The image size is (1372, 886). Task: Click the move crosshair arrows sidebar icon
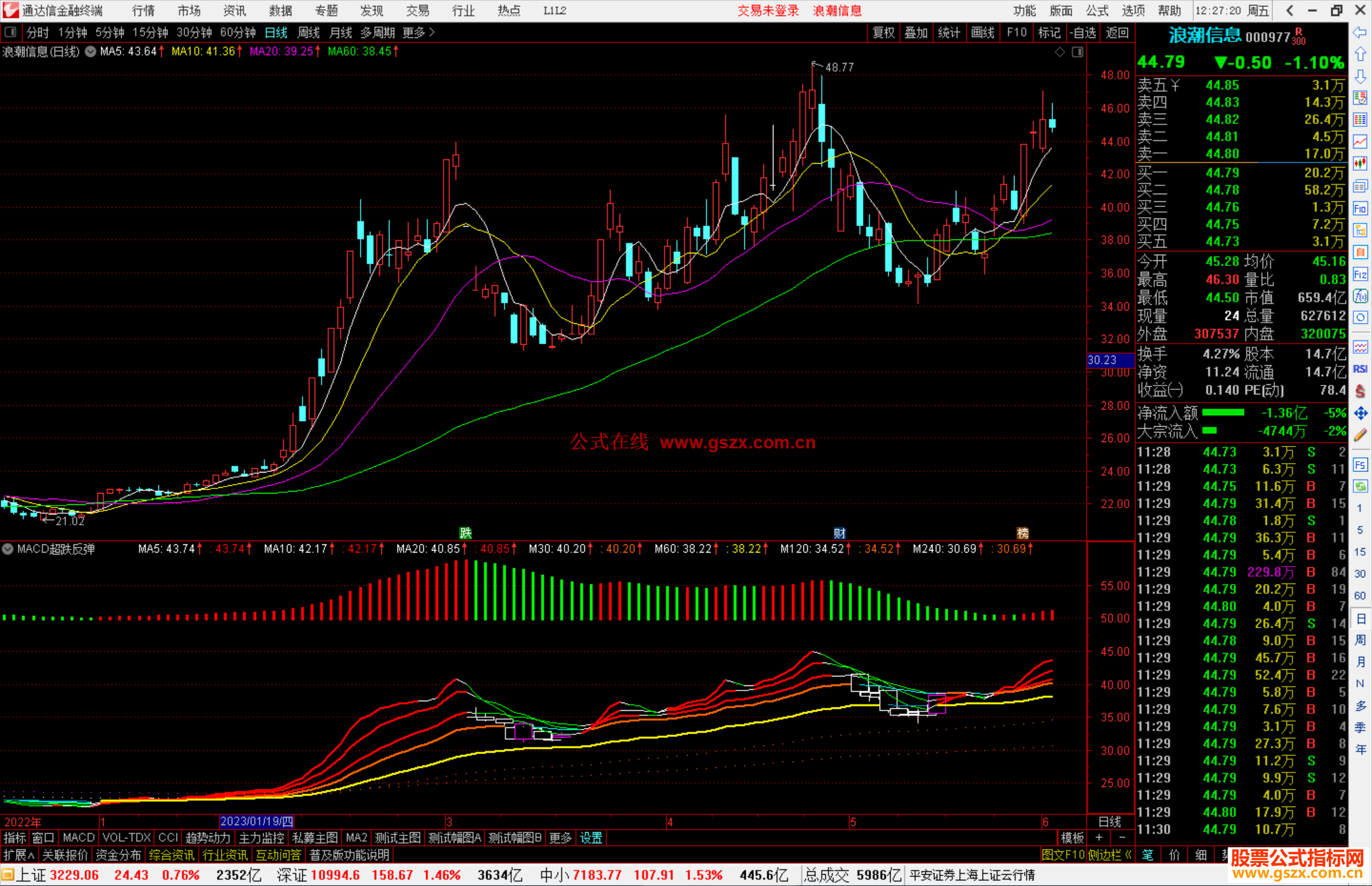tap(1360, 413)
